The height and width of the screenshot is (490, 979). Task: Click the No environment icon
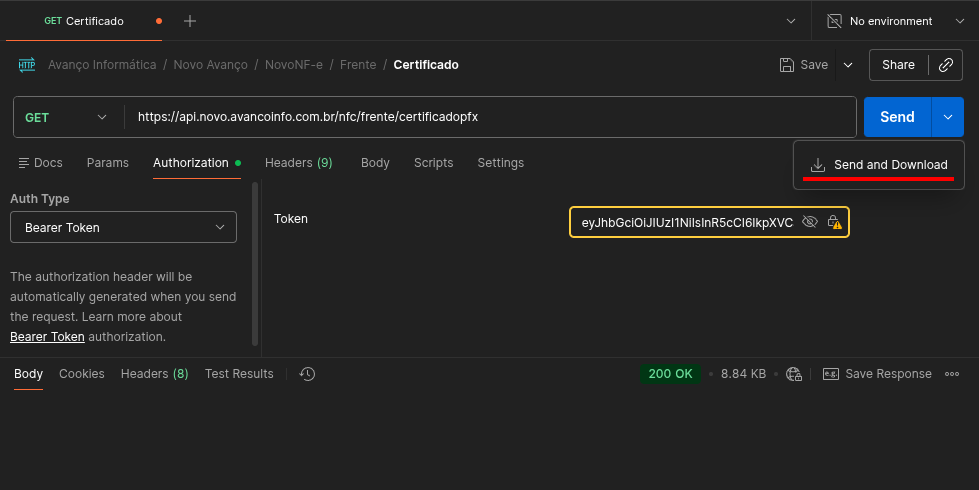834,21
